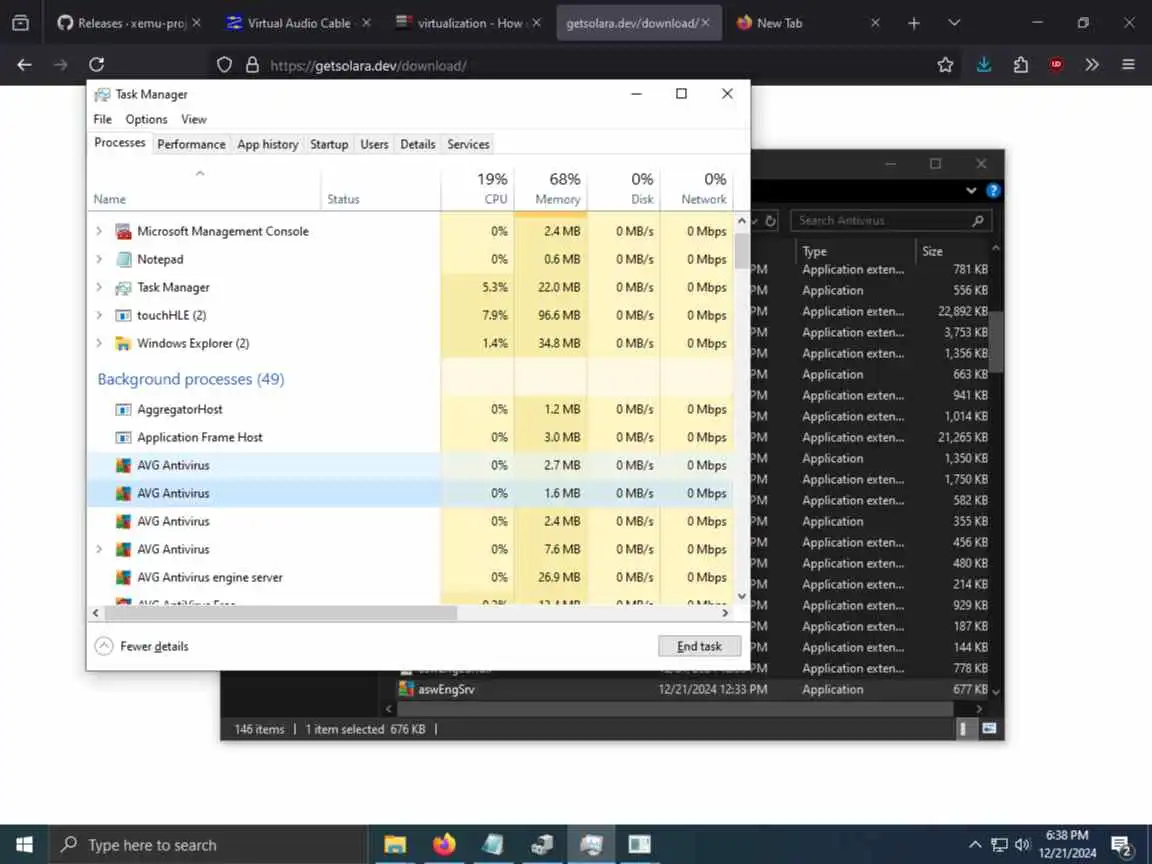Switch to the Startup tab
This screenshot has width=1152, height=864.
click(328, 144)
